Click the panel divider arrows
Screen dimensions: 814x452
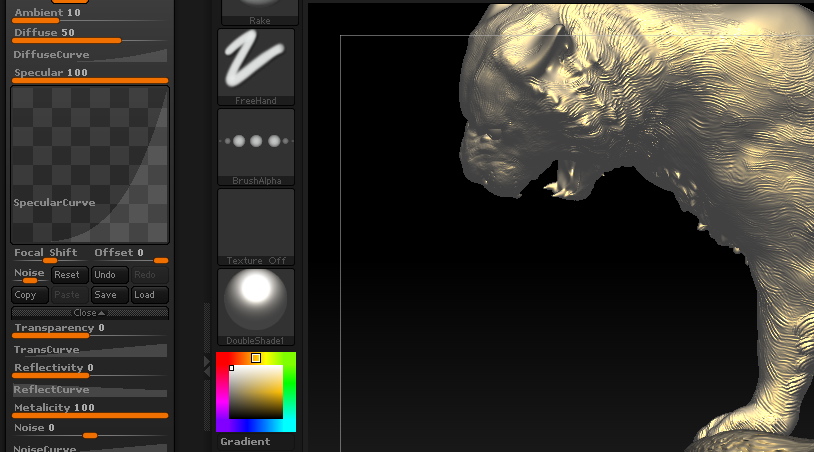pyautogui.click(x=207, y=366)
